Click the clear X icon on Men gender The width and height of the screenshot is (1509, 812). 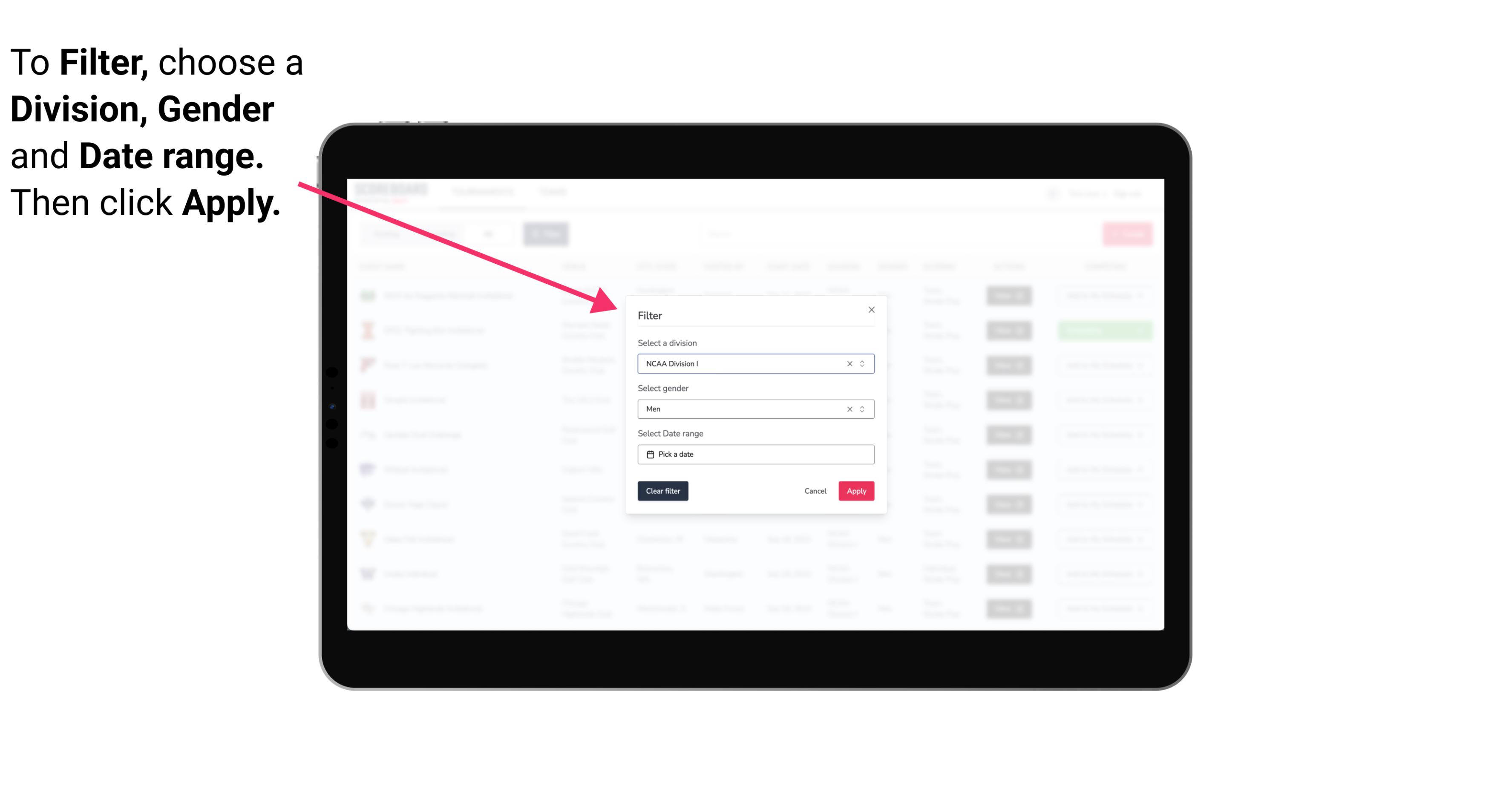point(850,409)
